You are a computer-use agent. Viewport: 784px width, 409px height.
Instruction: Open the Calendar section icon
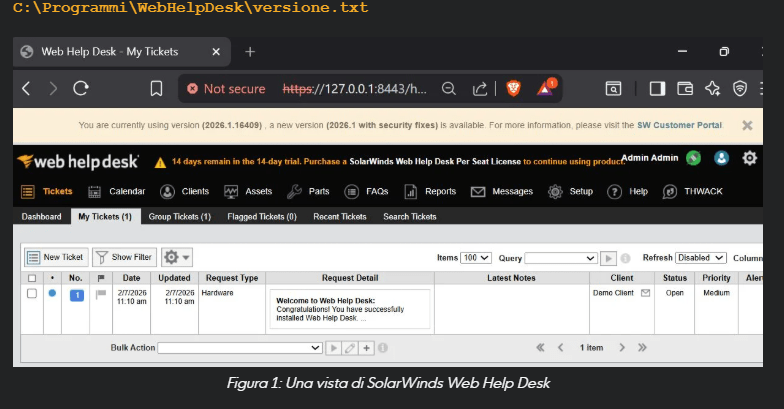94,192
